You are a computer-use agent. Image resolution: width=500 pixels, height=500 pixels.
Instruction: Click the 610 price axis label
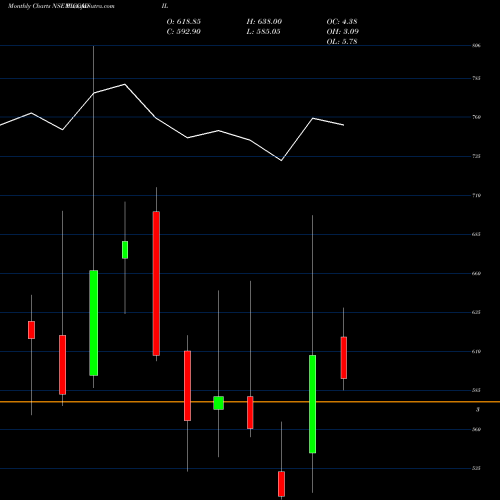[x=476, y=351]
